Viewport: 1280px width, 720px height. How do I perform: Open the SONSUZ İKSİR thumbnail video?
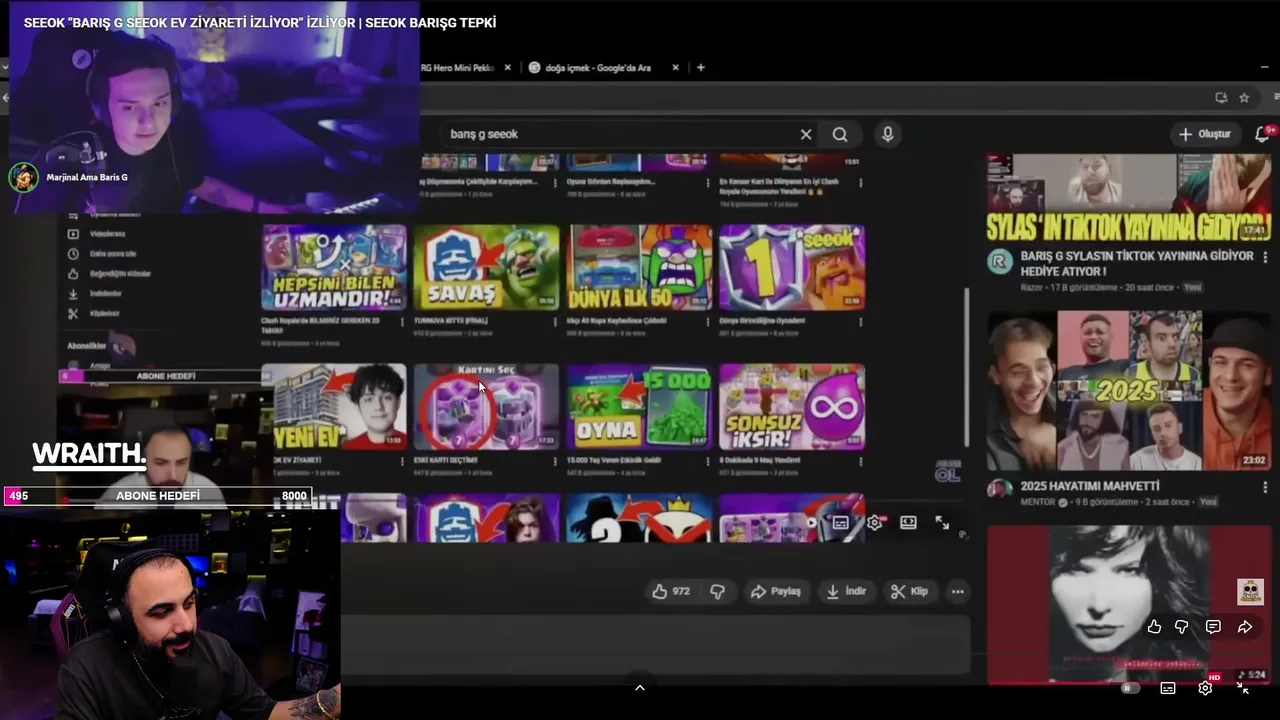click(x=792, y=406)
